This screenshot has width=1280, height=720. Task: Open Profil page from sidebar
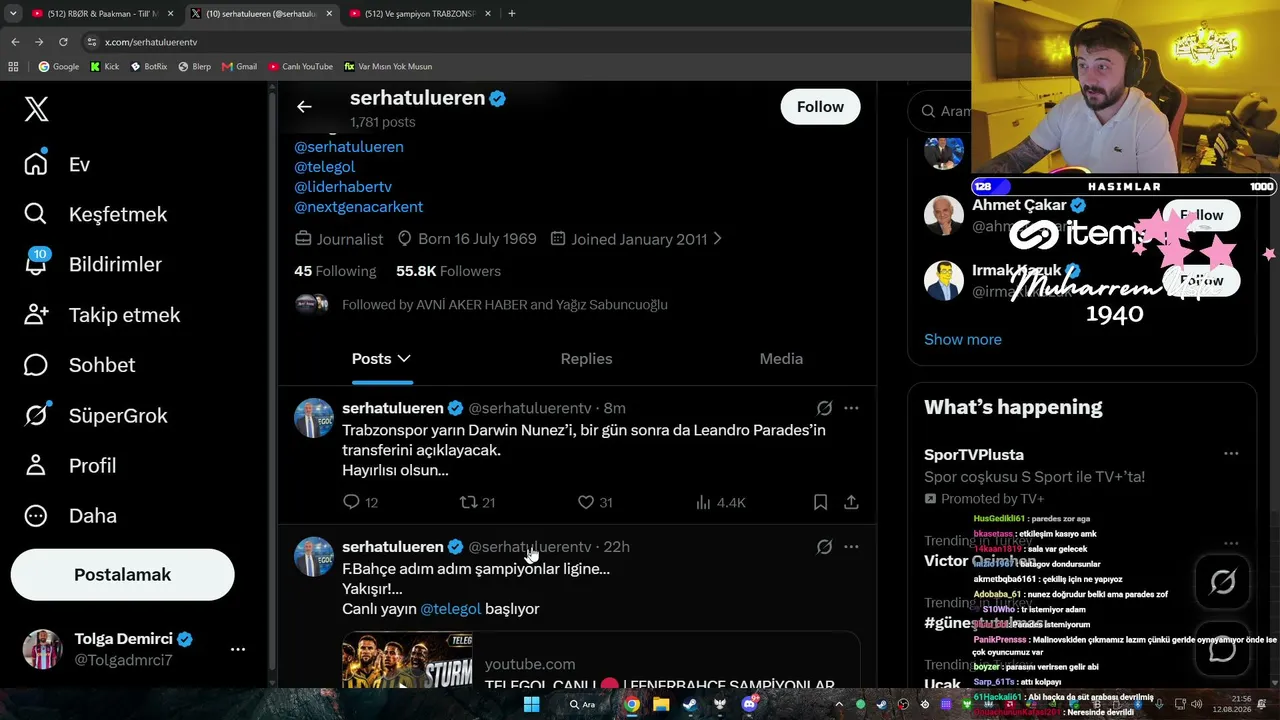(69, 465)
